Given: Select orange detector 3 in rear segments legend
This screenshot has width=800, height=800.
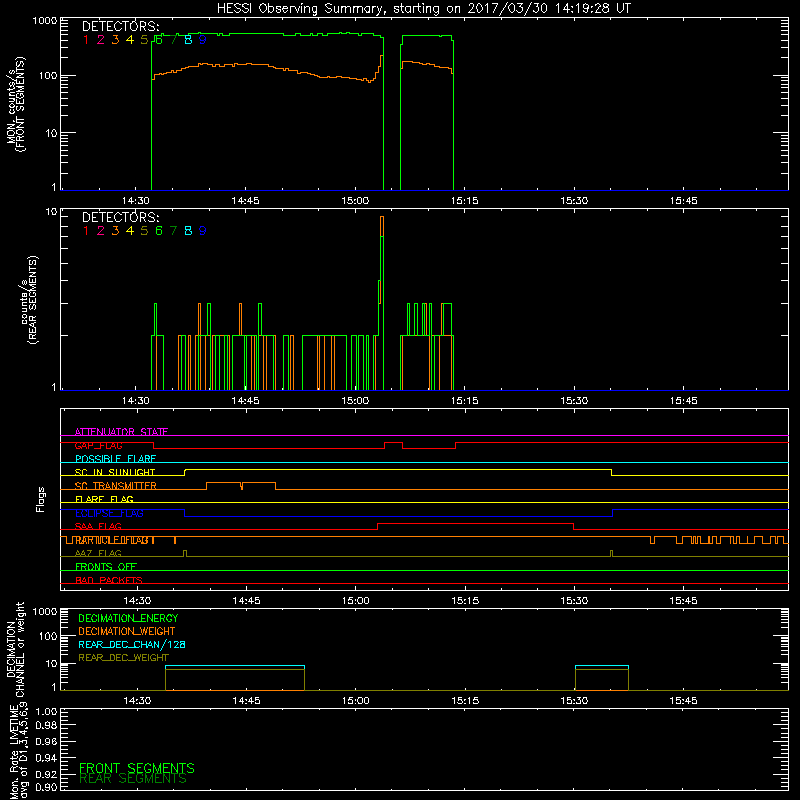Looking at the screenshot, I should [115, 231].
